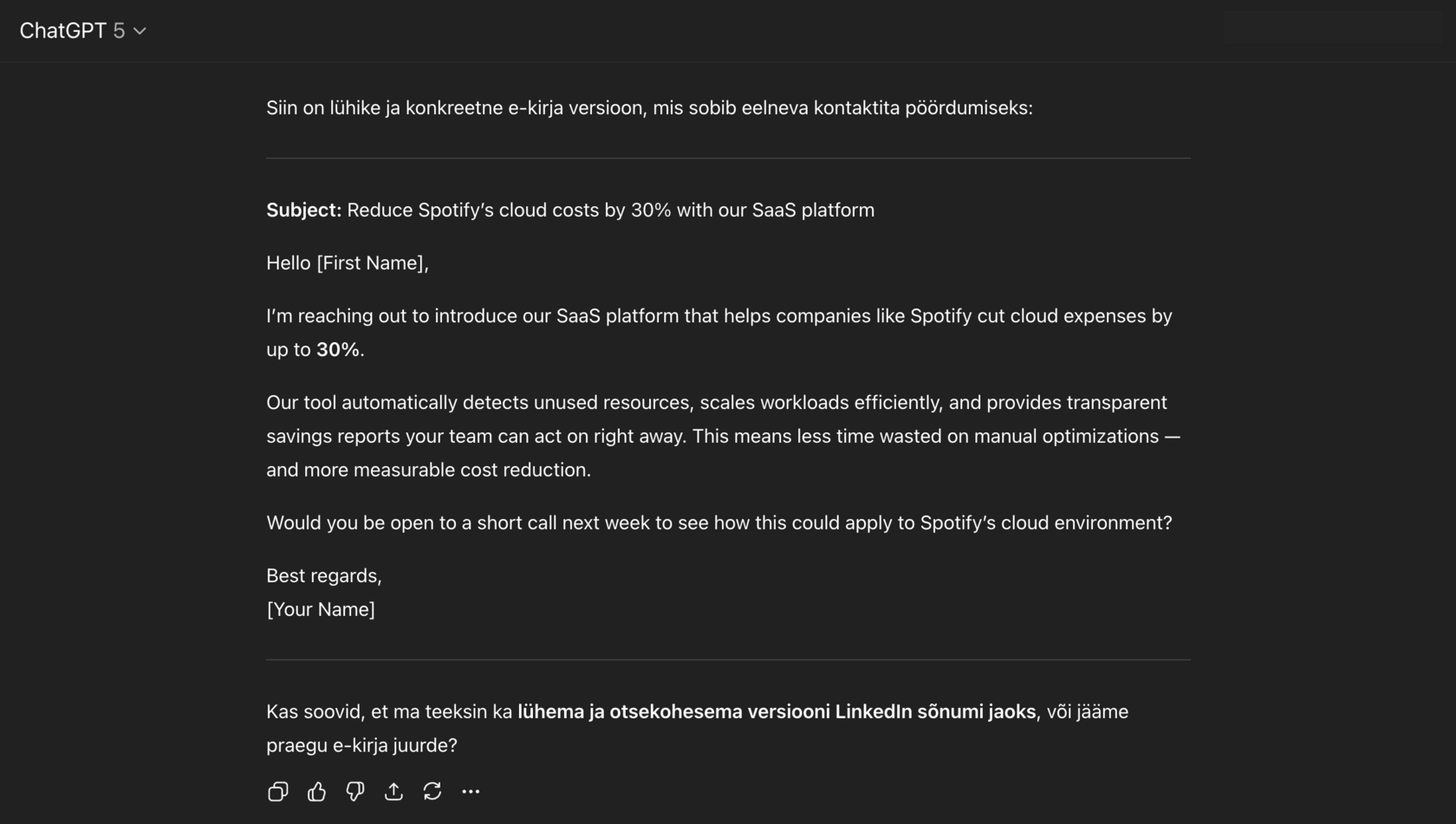
Task: Give the response a thumbs up
Action: (316, 791)
